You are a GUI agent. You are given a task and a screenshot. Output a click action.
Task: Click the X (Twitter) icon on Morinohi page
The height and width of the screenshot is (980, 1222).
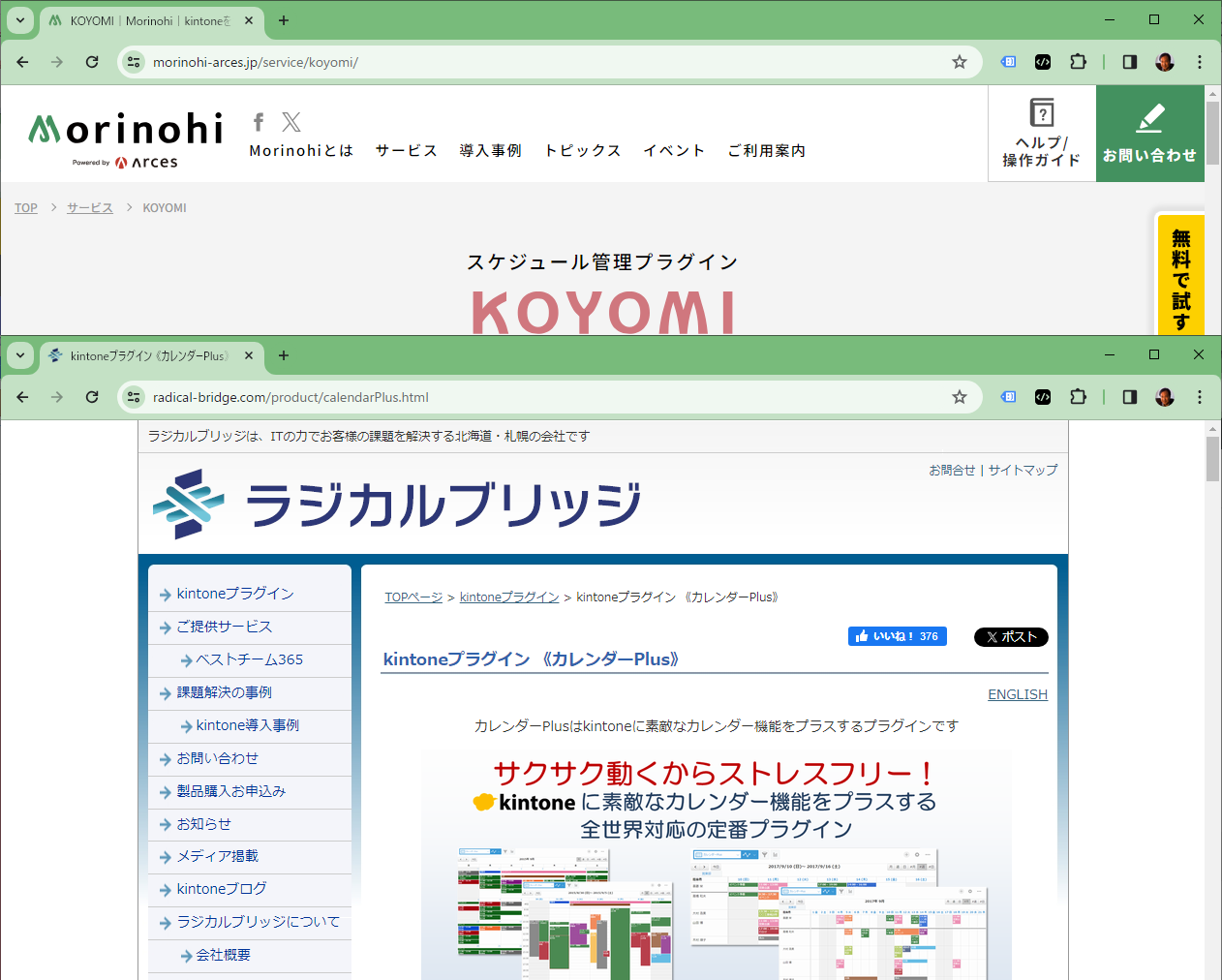(x=291, y=122)
